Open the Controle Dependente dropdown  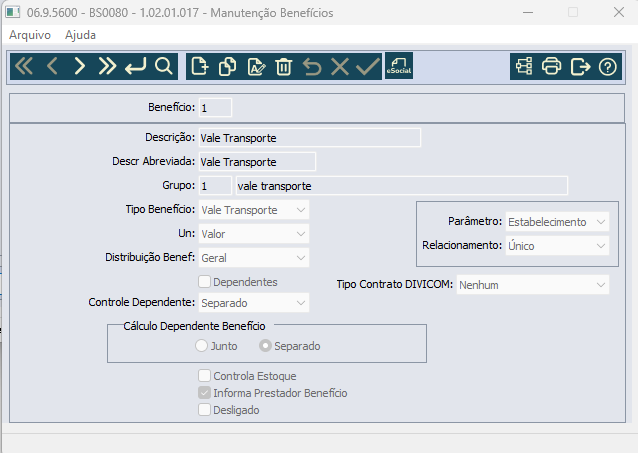point(254,303)
